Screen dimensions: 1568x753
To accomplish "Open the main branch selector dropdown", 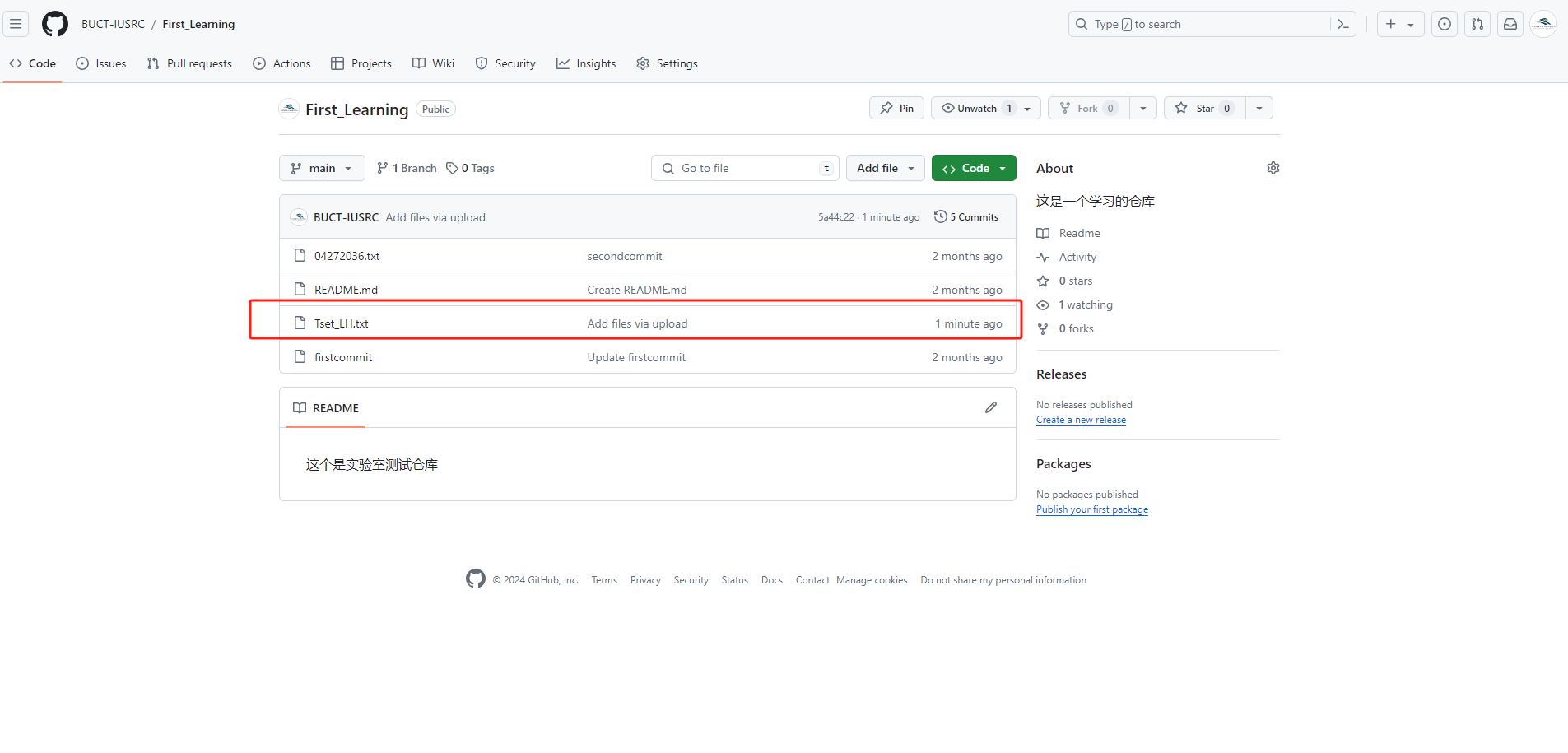I will click(x=322, y=168).
